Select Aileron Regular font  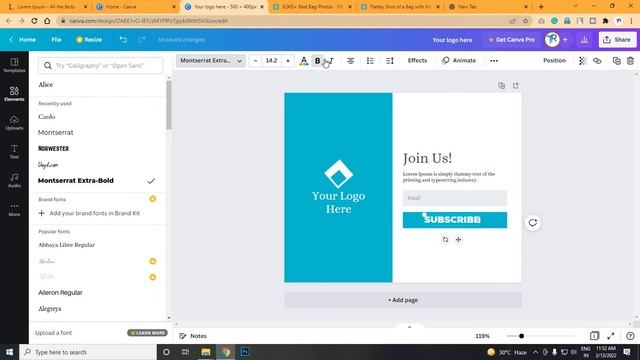[60, 293]
